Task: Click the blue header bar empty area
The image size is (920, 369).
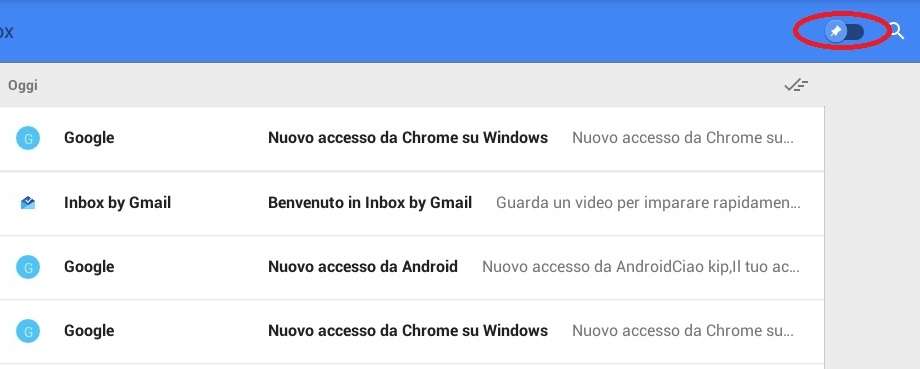Action: point(411,31)
